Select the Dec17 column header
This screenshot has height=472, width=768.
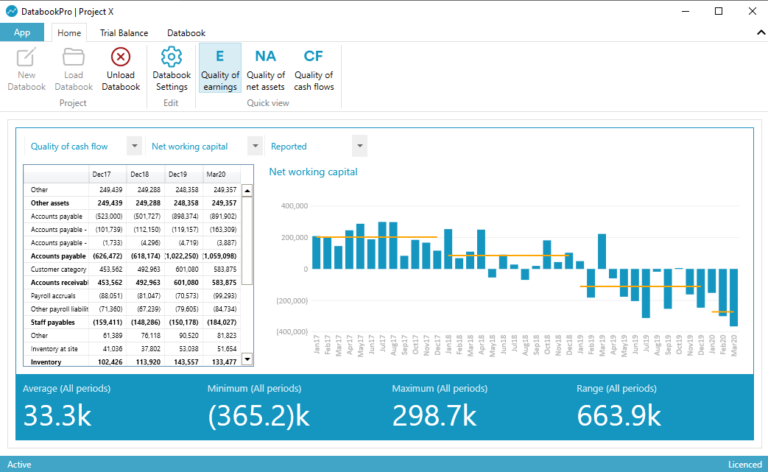tap(107, 174)
